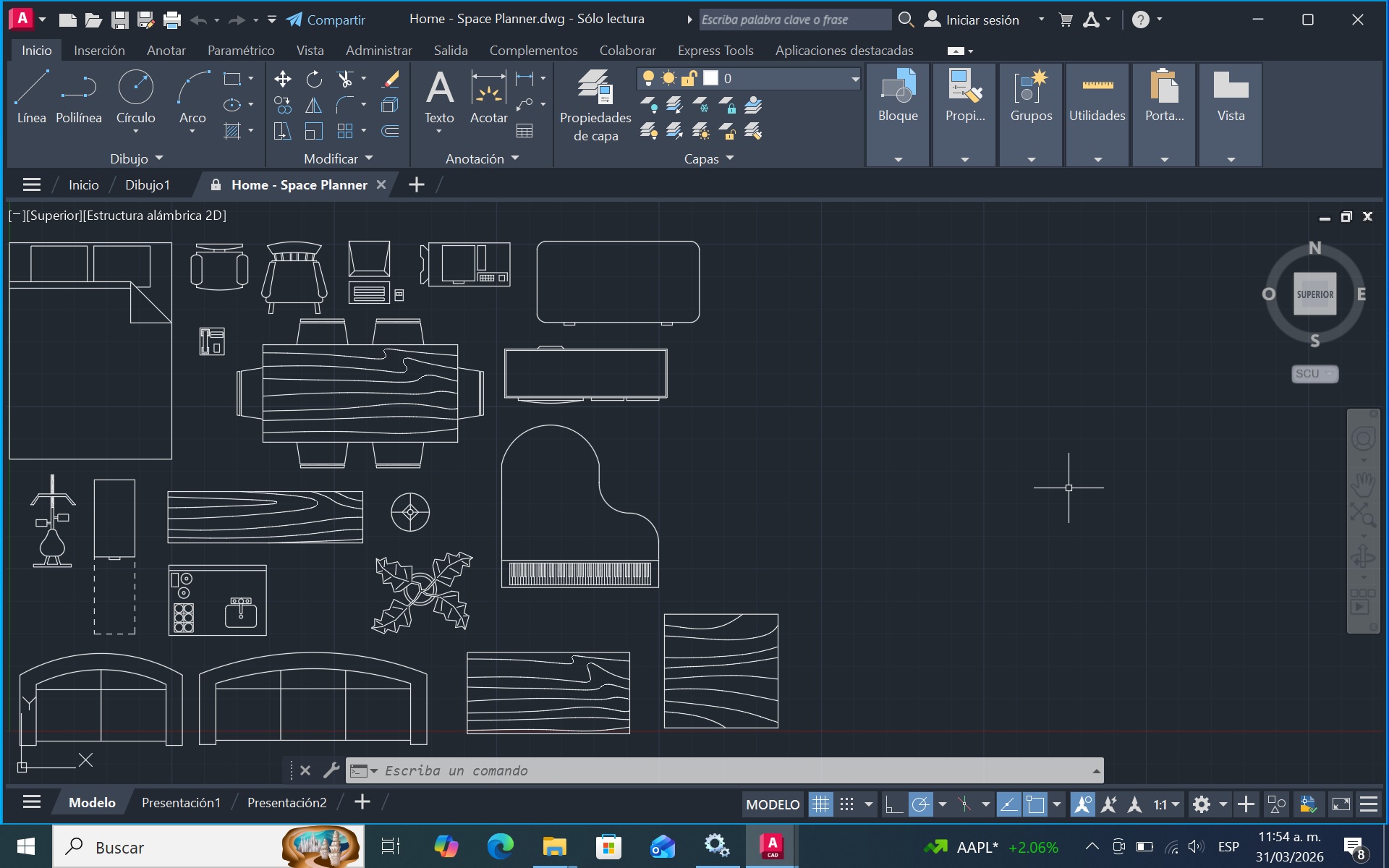Activate the Desplazar (move) tool icon
The width and height of the screenshot is (1389, 868).
[x=283, y=79]
